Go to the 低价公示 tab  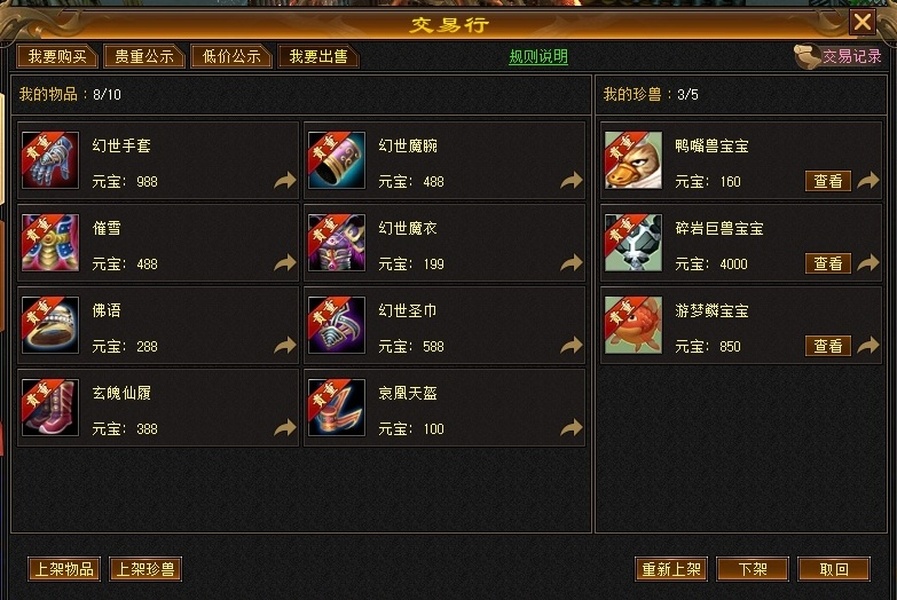231,57
